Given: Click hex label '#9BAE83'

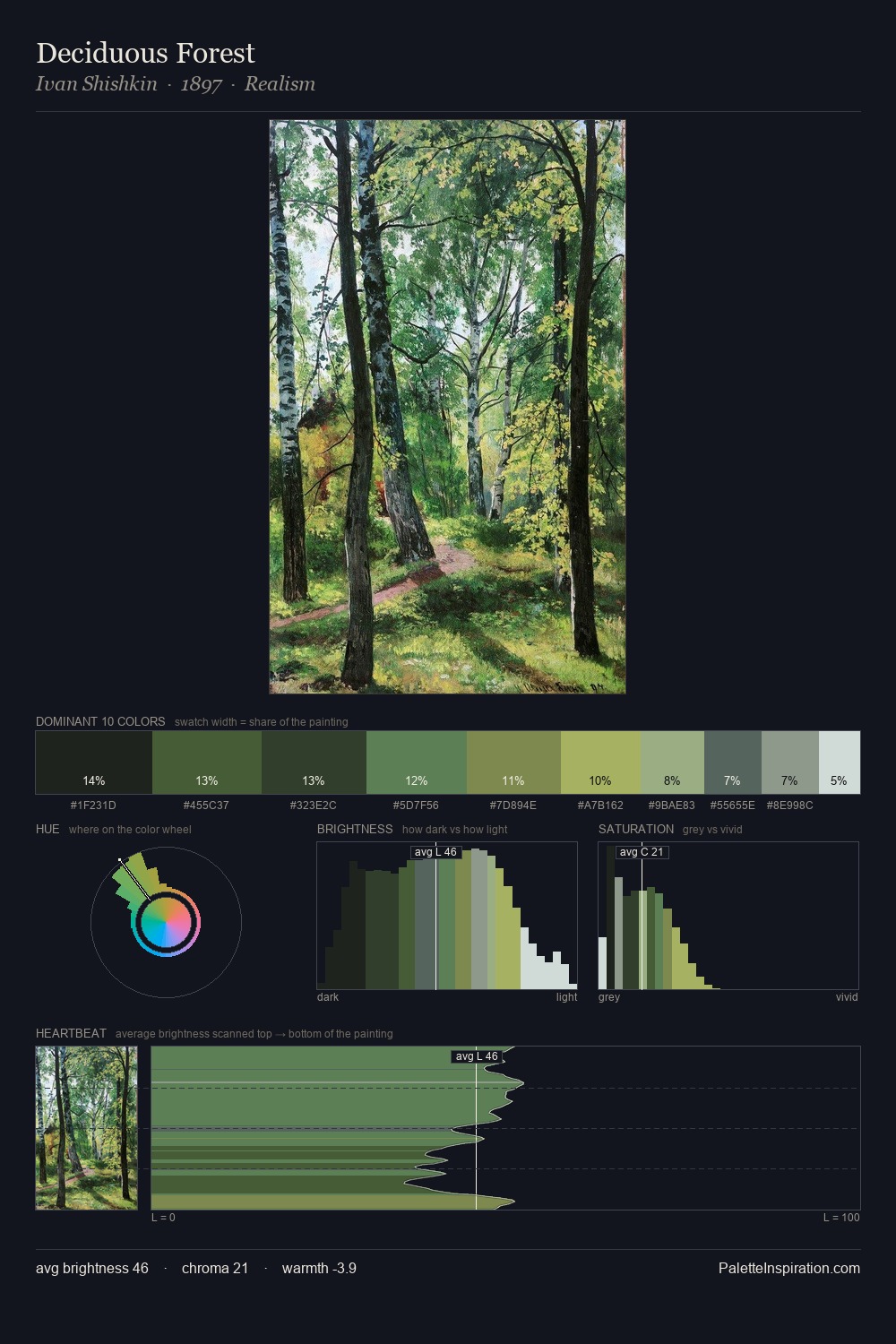Looking at the screenshot, I should pyautogui.click(x=672, y=806).
